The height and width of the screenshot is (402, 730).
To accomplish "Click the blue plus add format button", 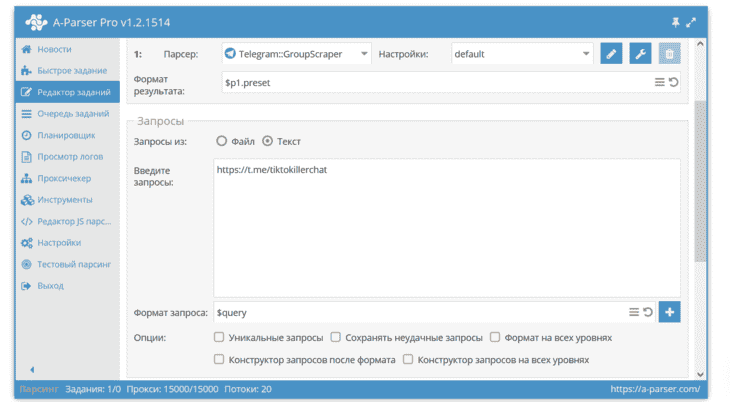I will coord(669,312).
